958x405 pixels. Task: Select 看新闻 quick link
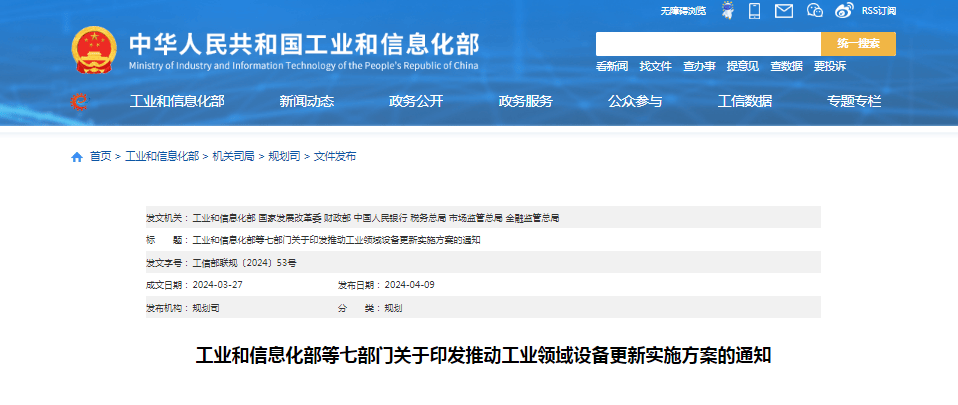[x=612, y=67]
